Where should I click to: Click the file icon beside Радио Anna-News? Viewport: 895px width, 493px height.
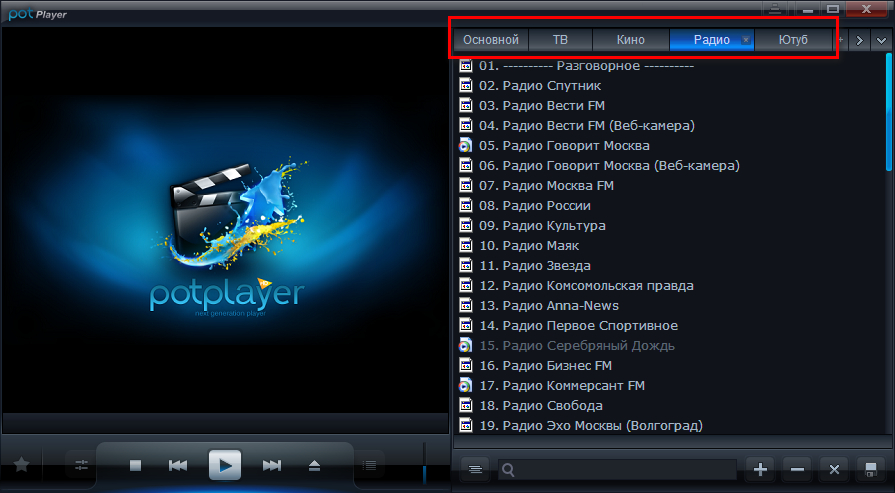point(466,305)
